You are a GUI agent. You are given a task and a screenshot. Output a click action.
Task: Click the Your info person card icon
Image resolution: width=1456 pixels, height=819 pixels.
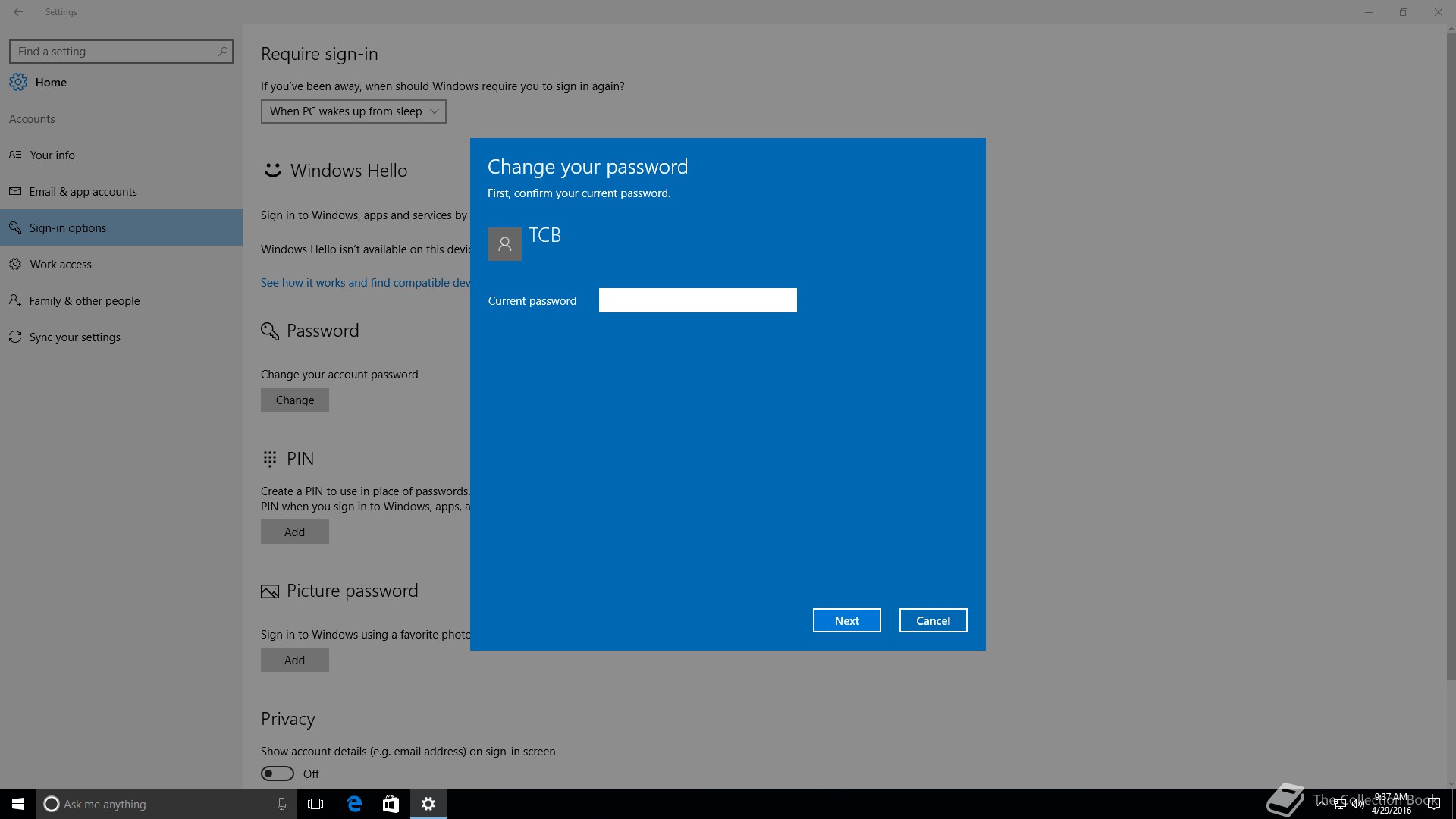click(15, 155)
